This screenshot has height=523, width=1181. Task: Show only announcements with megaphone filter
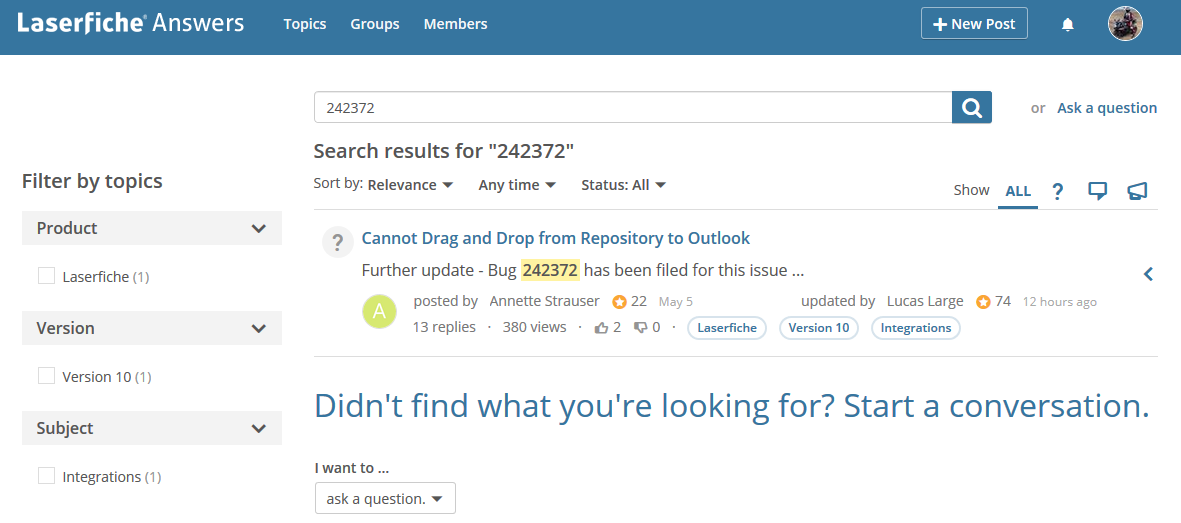click(x=1137, y=191)
